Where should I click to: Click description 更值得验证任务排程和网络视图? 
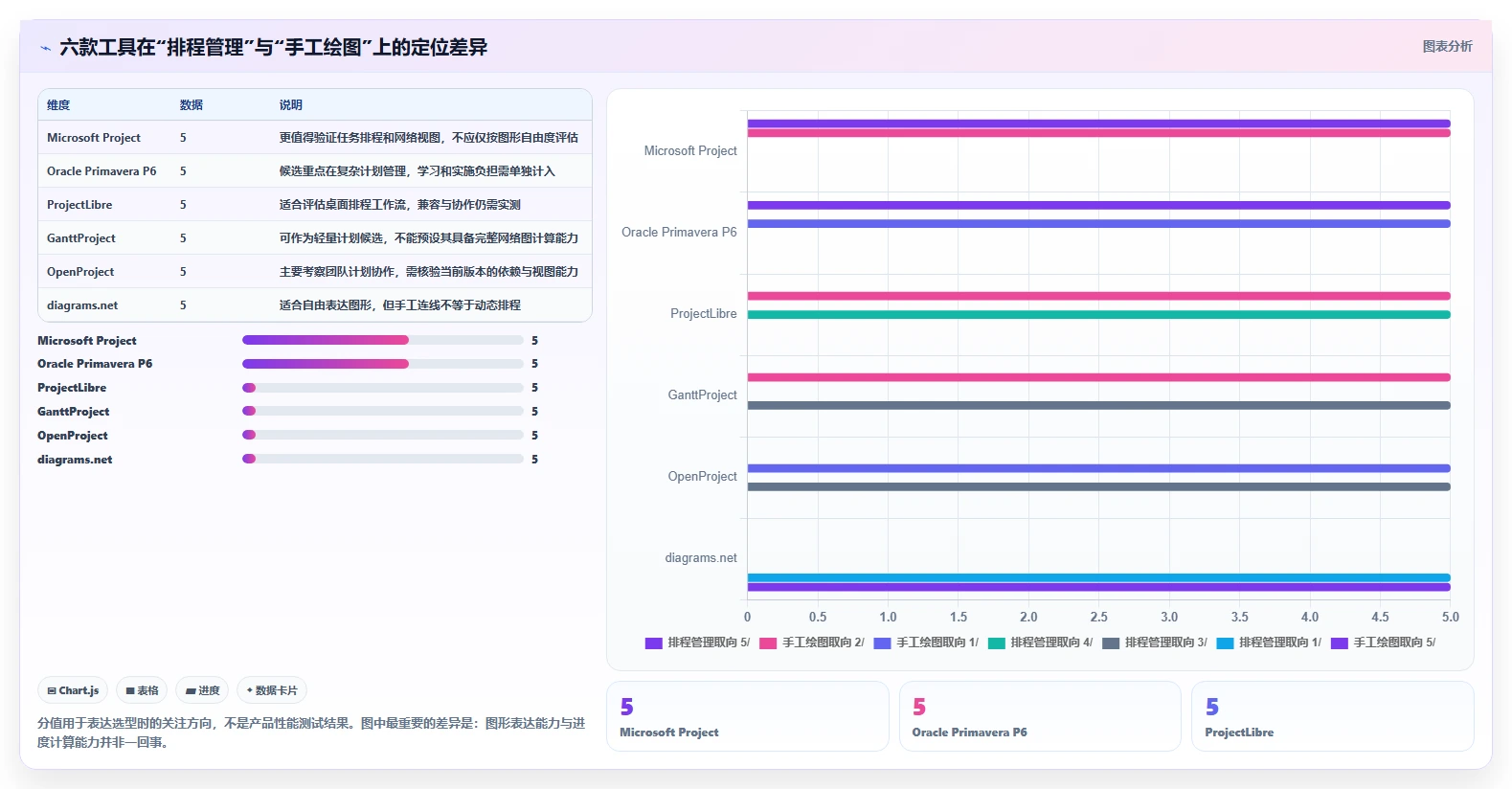click(x=429, y=138)
